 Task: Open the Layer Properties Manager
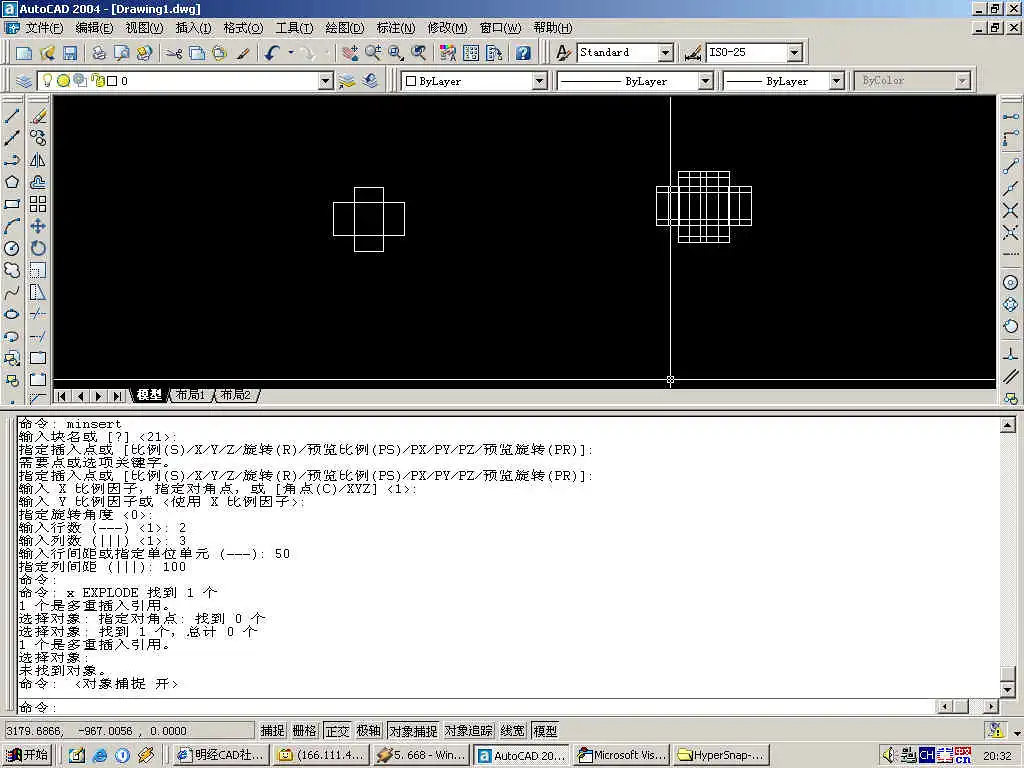click(24, 81)
